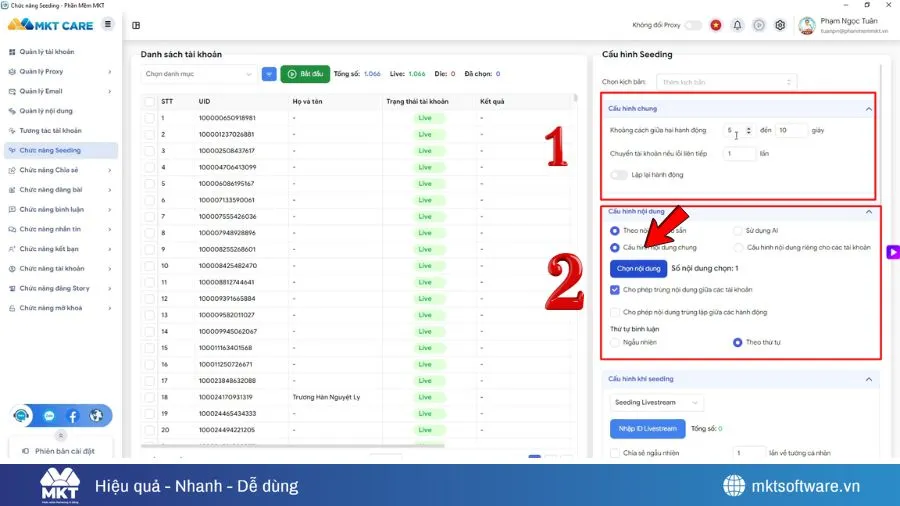Select Cấu hình nội dung chung radio option
This screenshot has width=900, height=506.
pyautogui.click(x=615, y=248)
